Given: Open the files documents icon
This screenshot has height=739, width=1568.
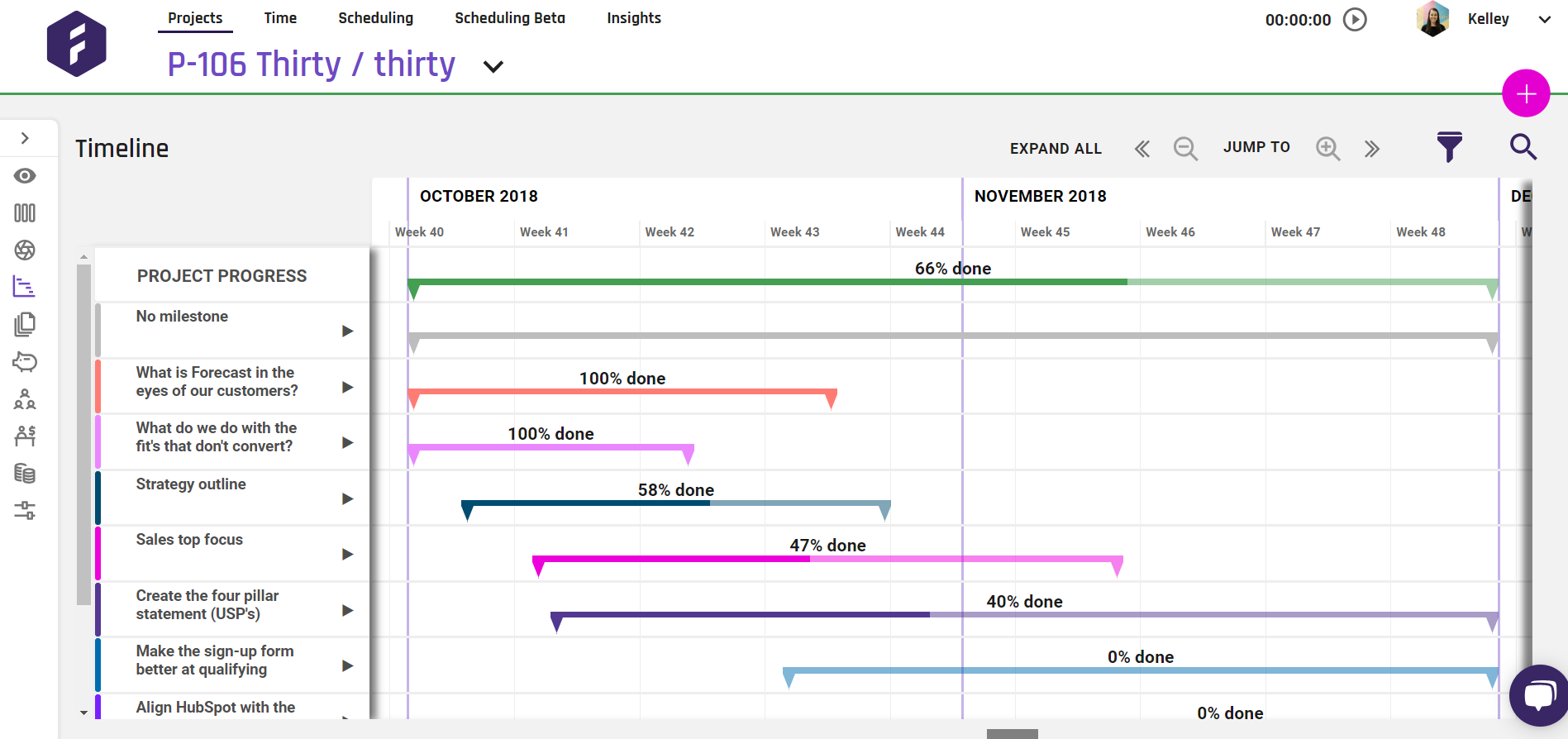Looking at the screenshot, I should pos(25,324).
